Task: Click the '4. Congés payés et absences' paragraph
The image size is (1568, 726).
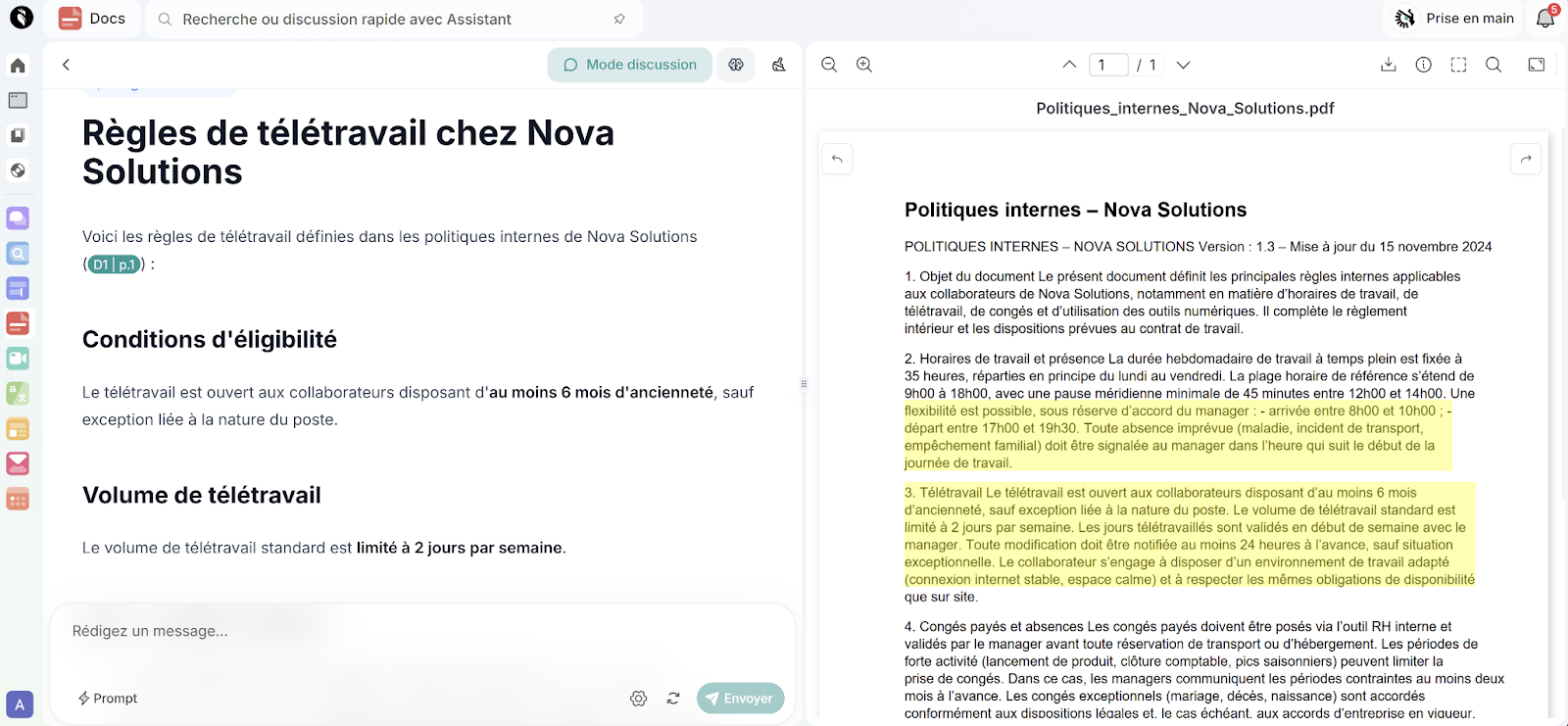Action: 1204,670
